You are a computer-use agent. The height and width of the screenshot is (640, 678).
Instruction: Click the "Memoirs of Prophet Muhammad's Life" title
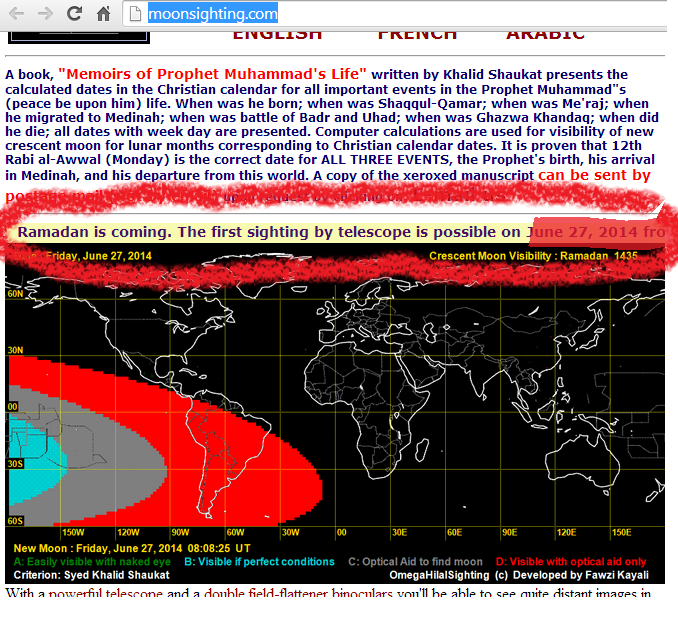point(212,74)
